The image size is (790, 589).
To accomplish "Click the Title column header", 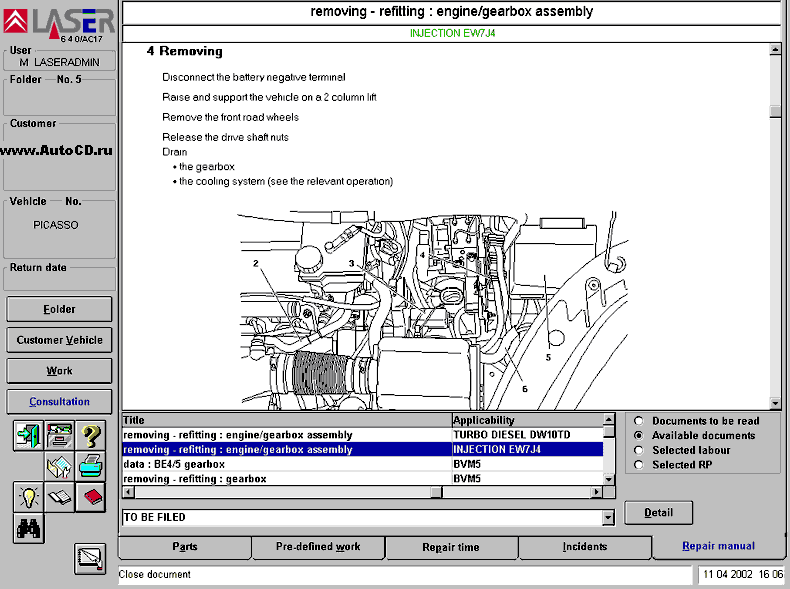I will (x=287, y=420).
